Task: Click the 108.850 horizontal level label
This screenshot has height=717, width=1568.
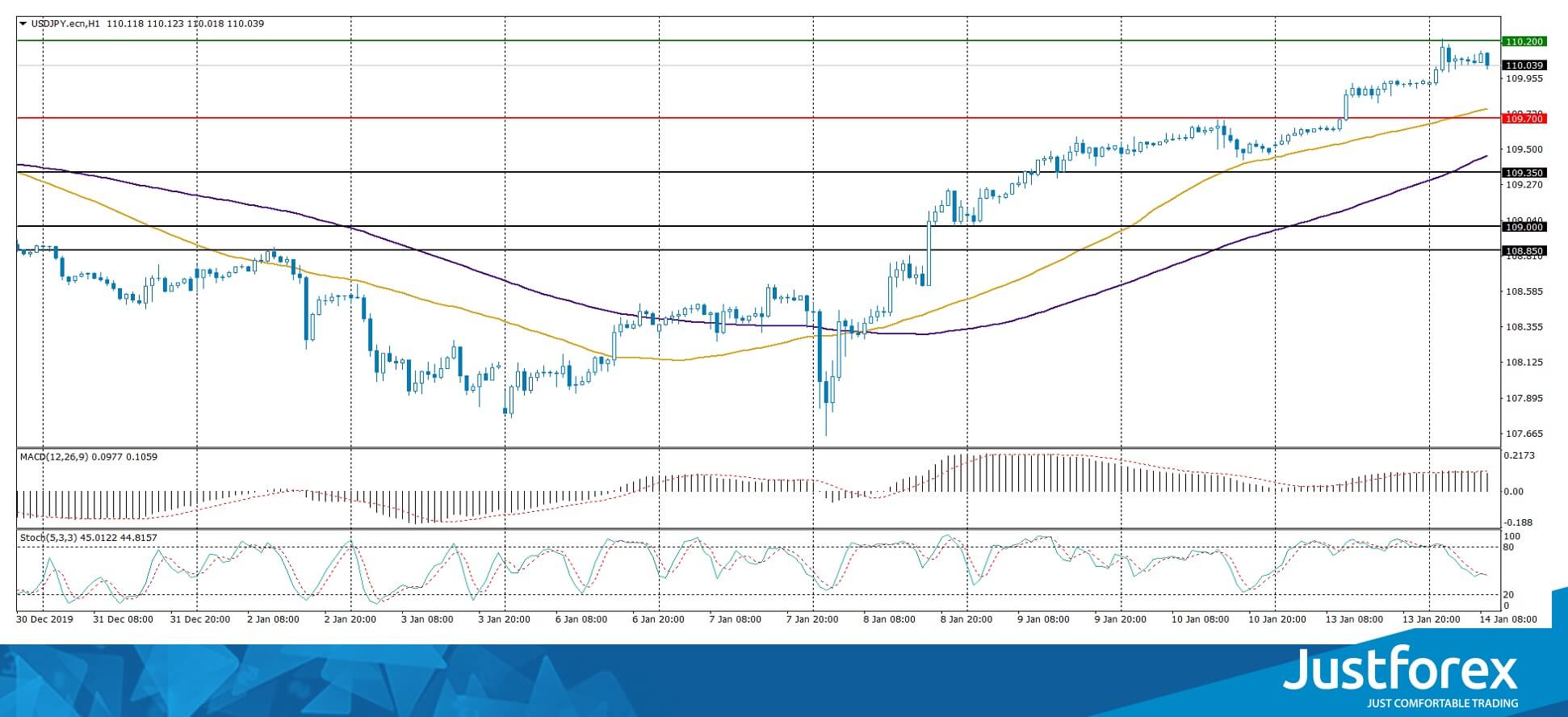Action: (x=1524, y=251)
